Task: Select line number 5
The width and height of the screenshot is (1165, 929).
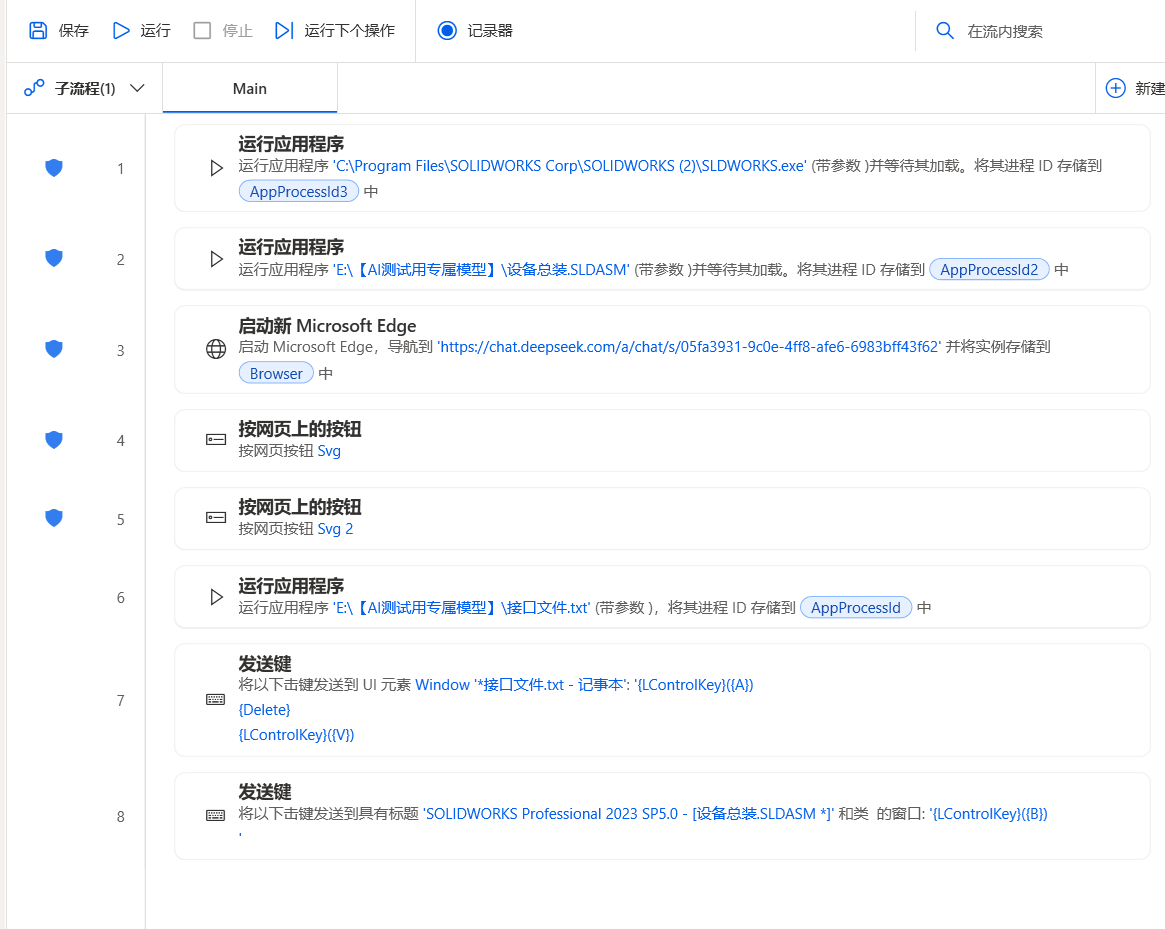Action: [x=120, y=519]
